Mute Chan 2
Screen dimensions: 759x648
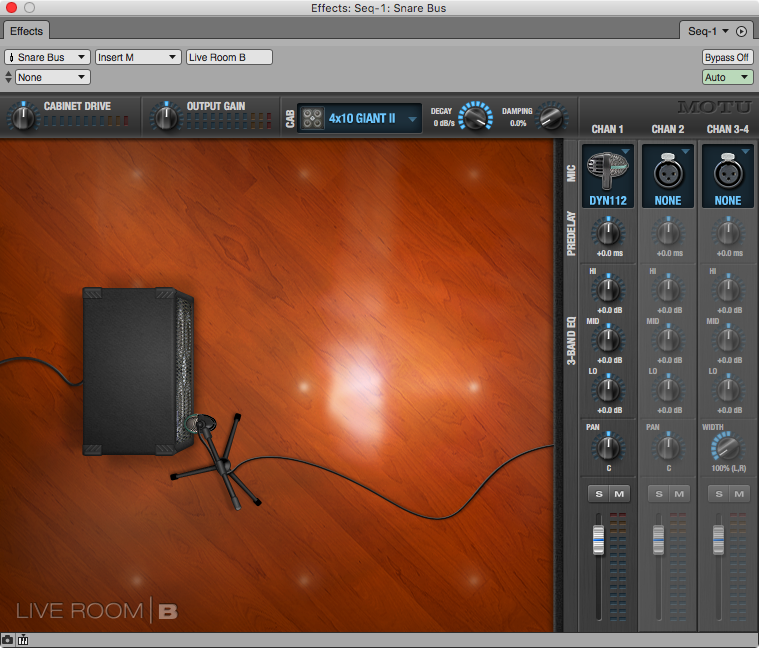point(679,494)
